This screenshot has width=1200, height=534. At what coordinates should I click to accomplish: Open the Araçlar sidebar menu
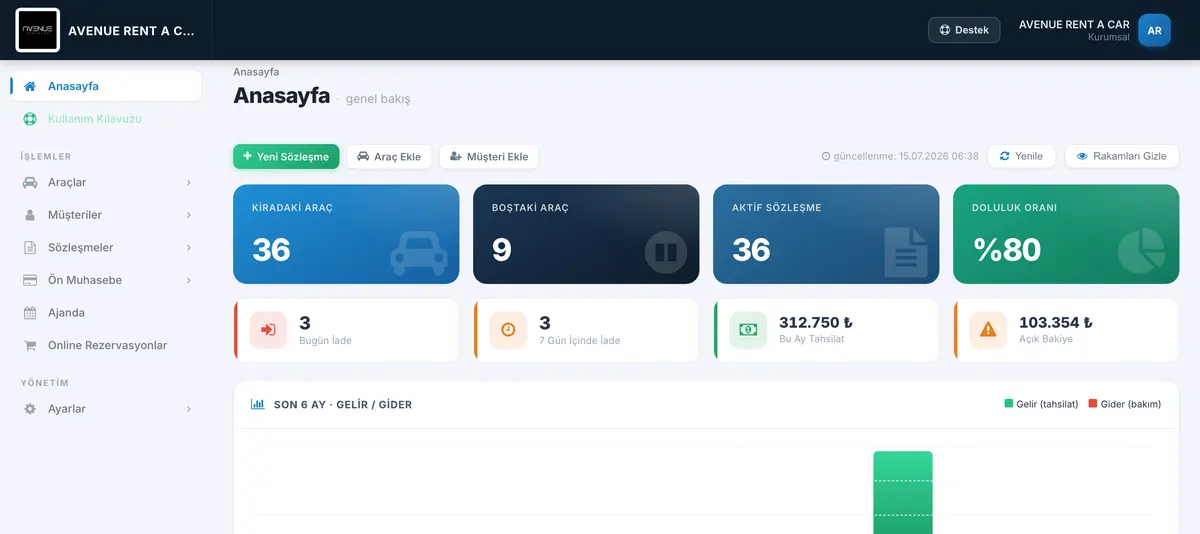pos(106,182)
